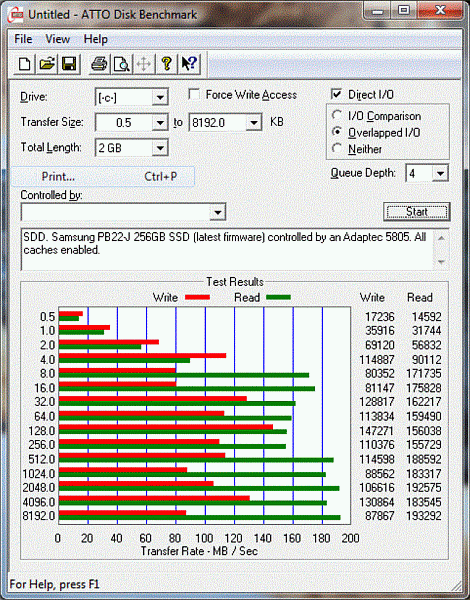This screenshot has width=470, height=600.
Task: Open the View menu
Action: (x=57, y=39)
